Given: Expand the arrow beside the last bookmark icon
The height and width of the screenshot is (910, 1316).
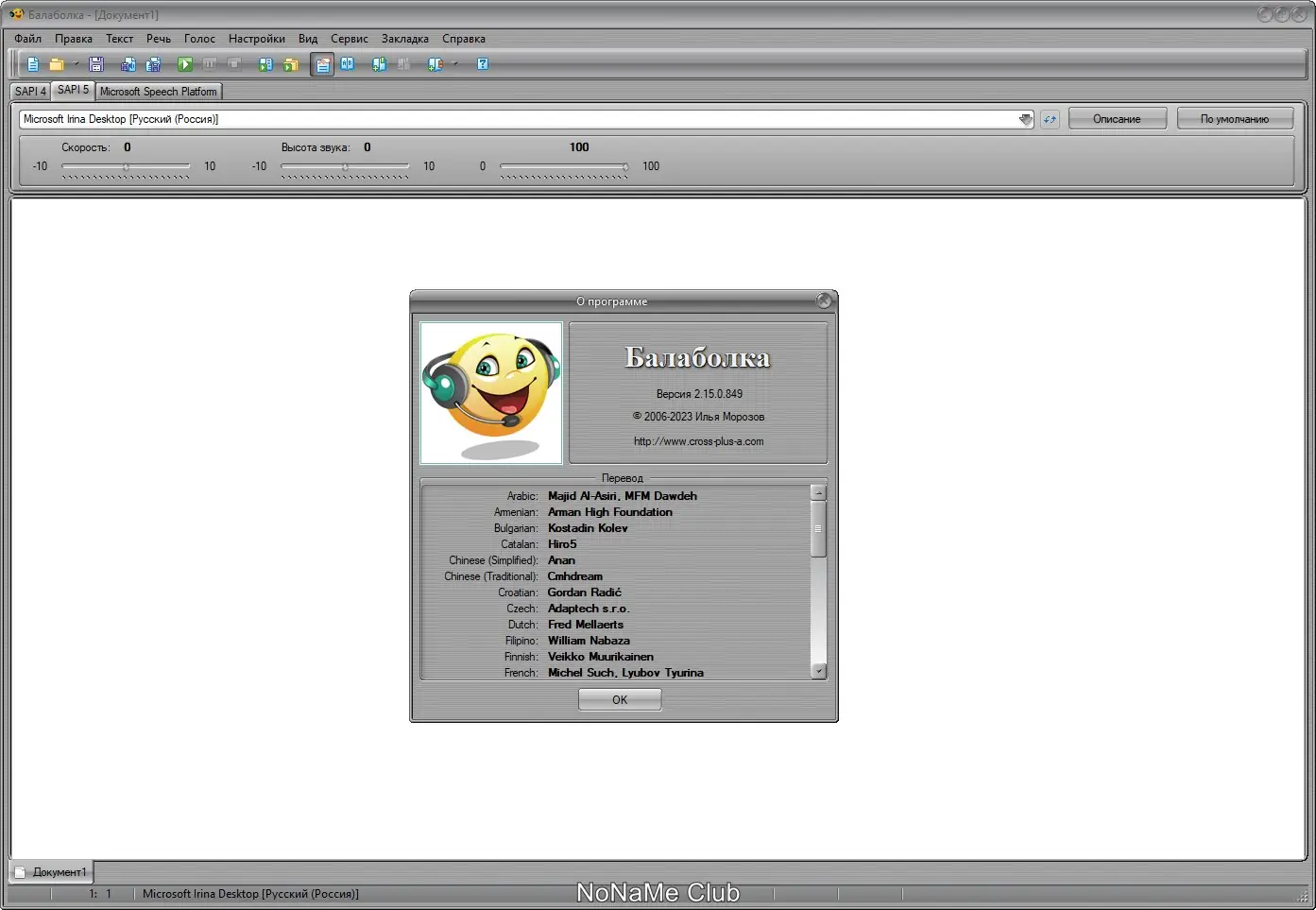Looking at the screenshot, I should (454, 64).
